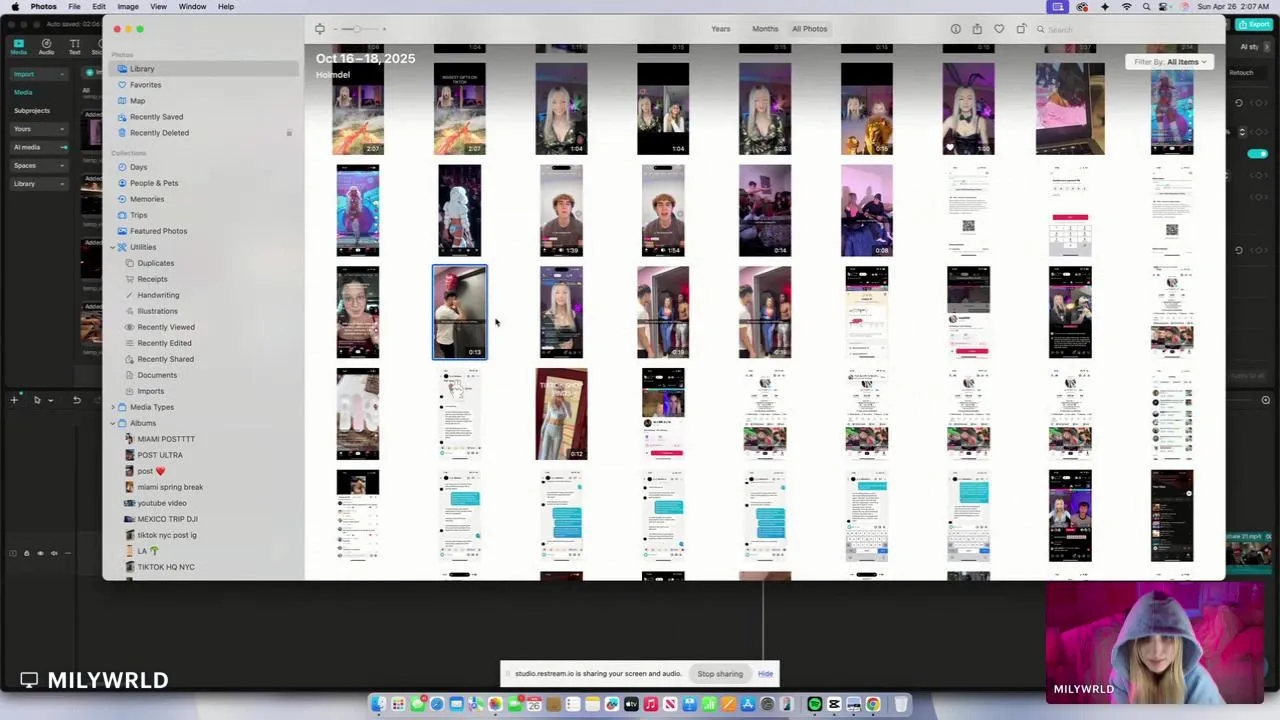Open Mail from the Dock

(456, 705)
